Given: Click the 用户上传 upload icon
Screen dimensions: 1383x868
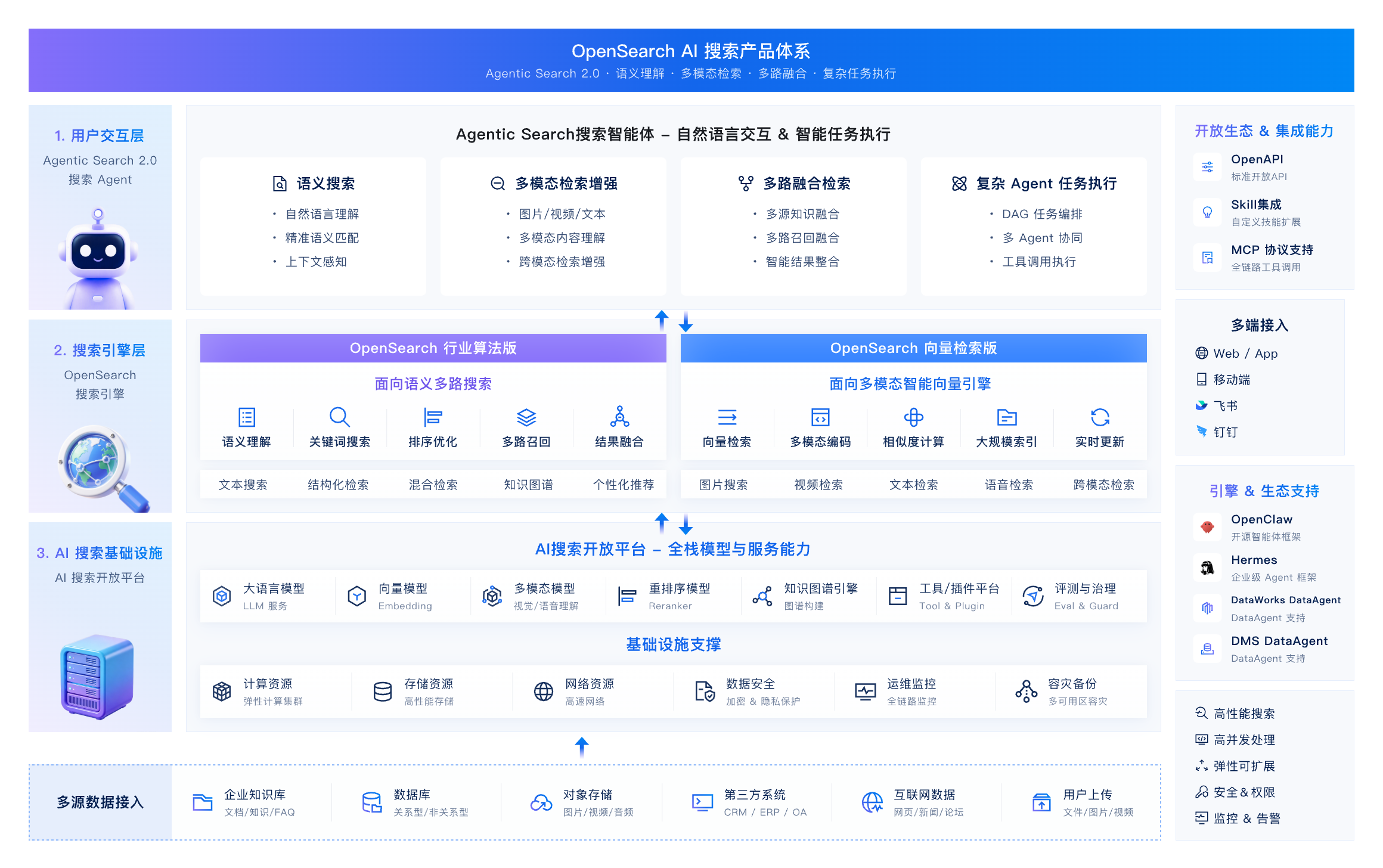Looking at the screenshot, I should pos(1042,802).
